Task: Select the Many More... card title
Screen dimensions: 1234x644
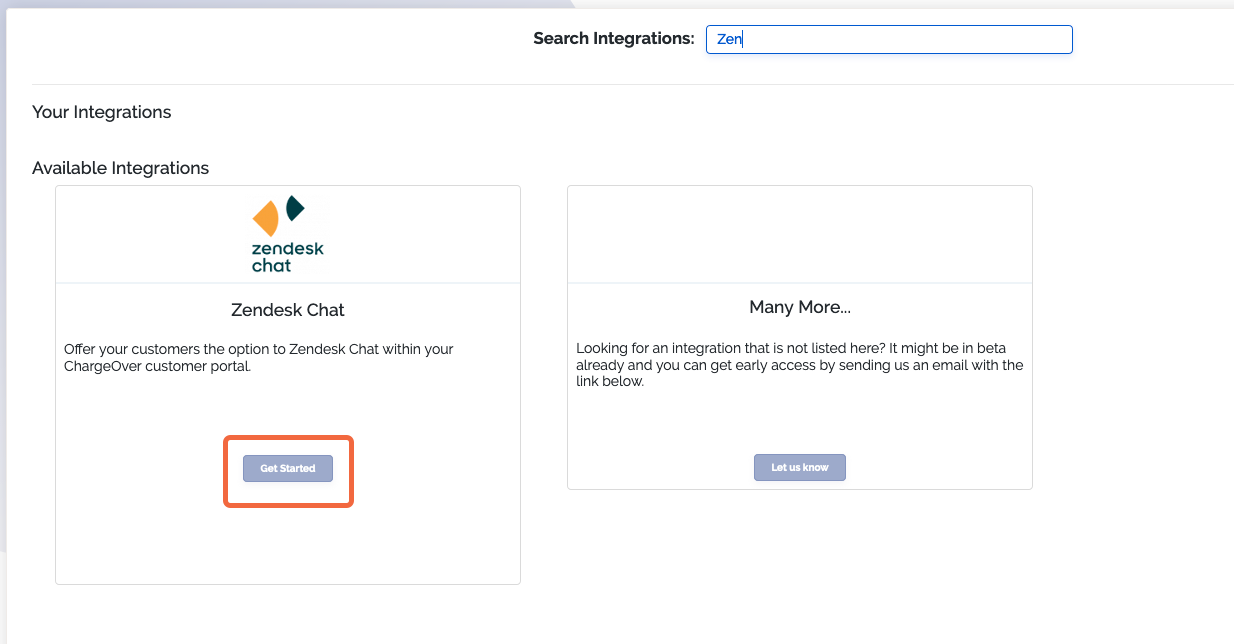Action: tap(800, 307)
